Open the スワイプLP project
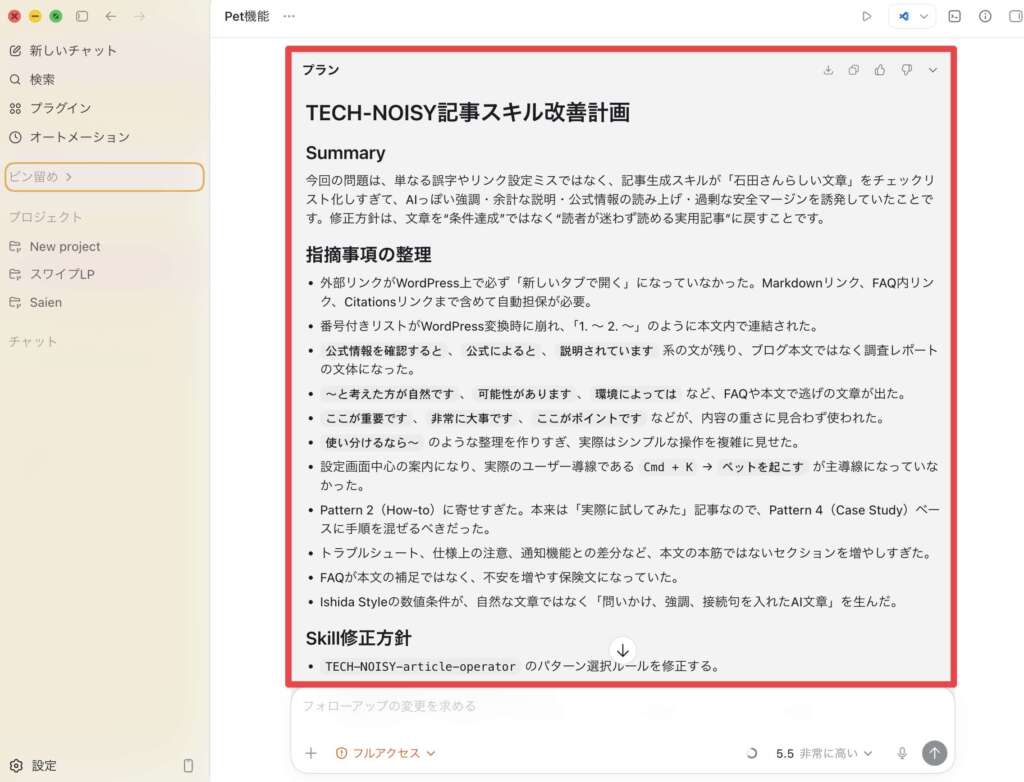Screen dimensions: 1024x782 52,274
